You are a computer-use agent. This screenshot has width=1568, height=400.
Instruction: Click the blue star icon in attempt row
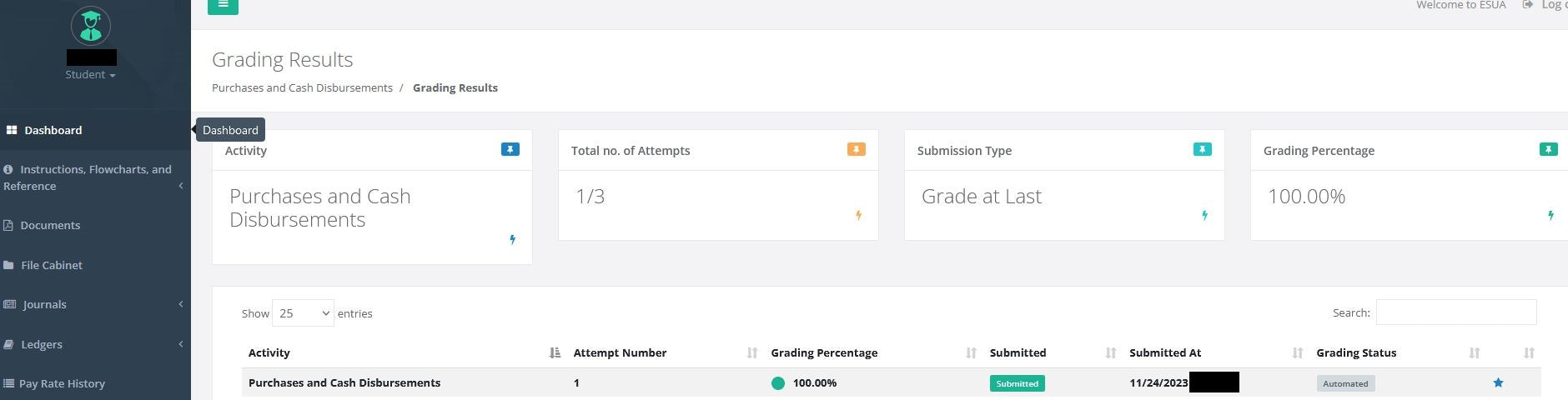(1498, 383)
